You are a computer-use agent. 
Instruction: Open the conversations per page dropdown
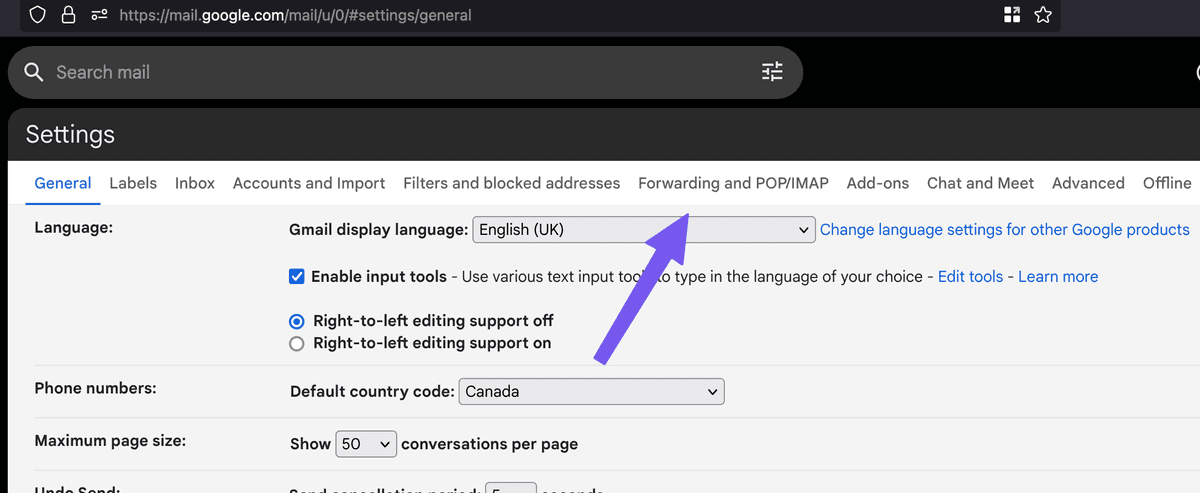tap(366, 444)
